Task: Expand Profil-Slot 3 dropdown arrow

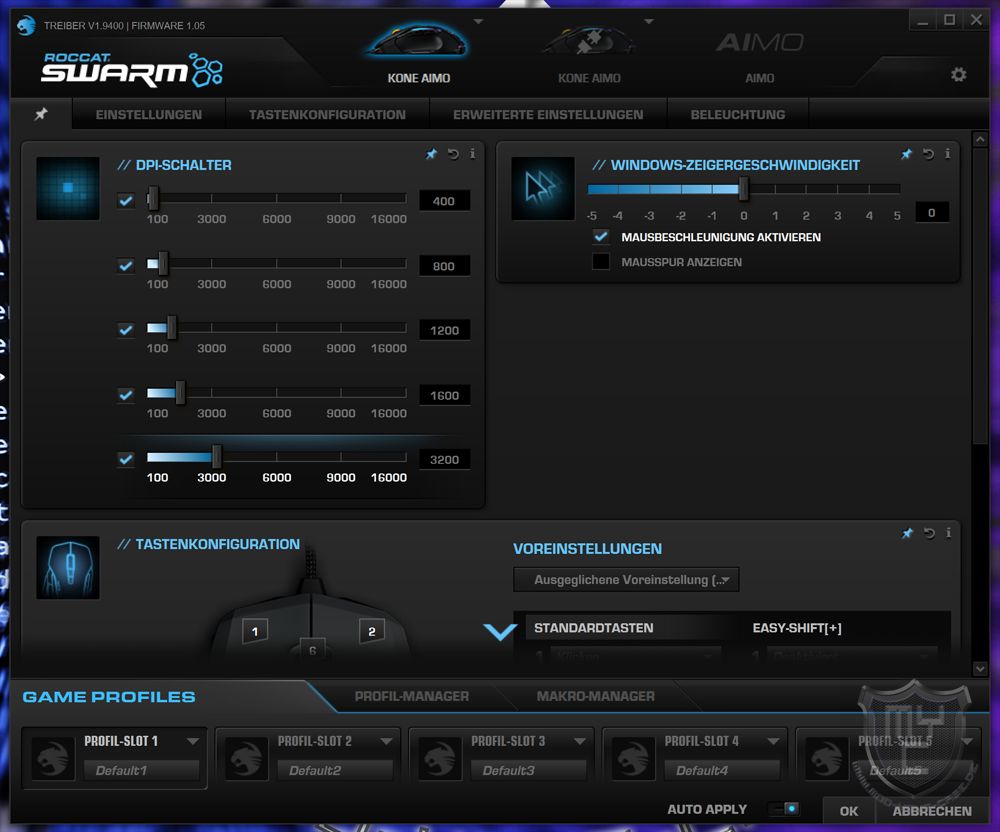Action: point(580,741)
